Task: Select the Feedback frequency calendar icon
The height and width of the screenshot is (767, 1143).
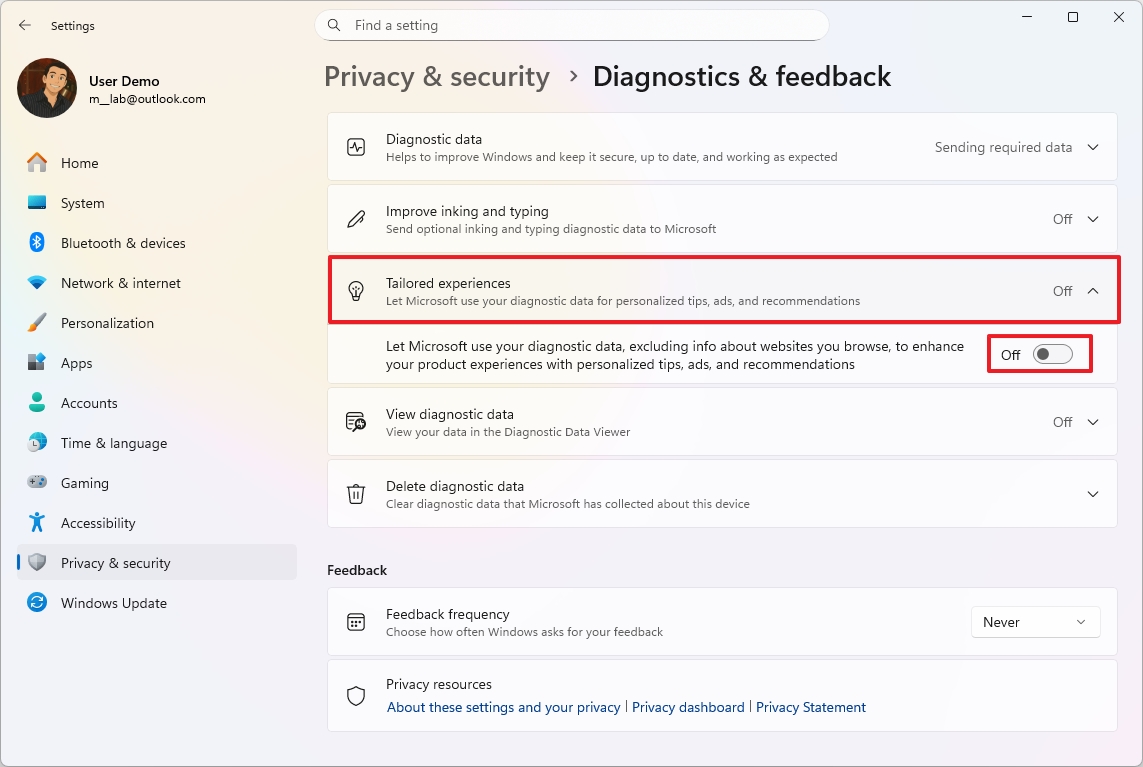Action: pos(355,621)
